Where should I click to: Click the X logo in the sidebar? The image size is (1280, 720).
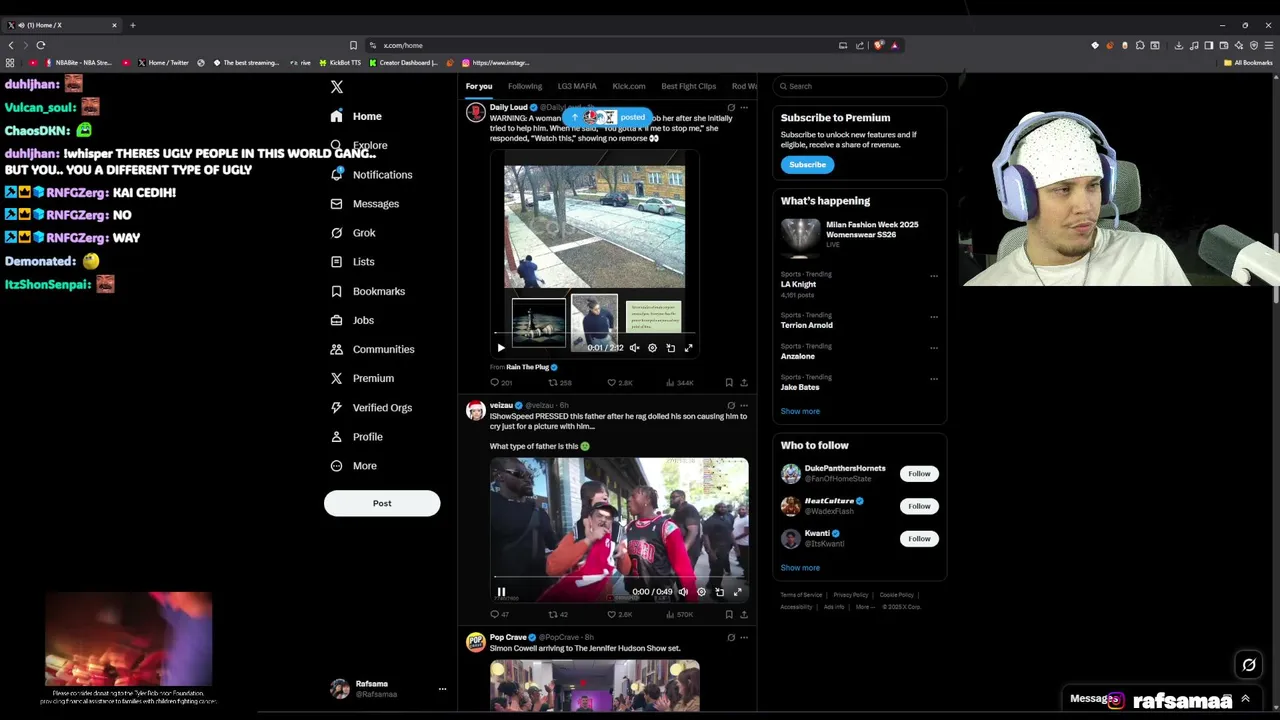click(x=337, y=87)
